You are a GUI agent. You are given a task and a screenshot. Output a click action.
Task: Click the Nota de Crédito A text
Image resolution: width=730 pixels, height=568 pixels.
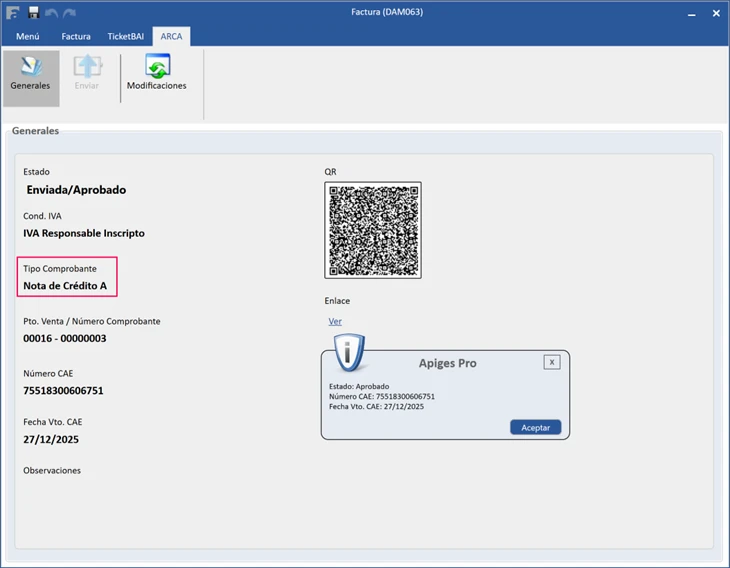pyautogui.click(x=65, y=286)
